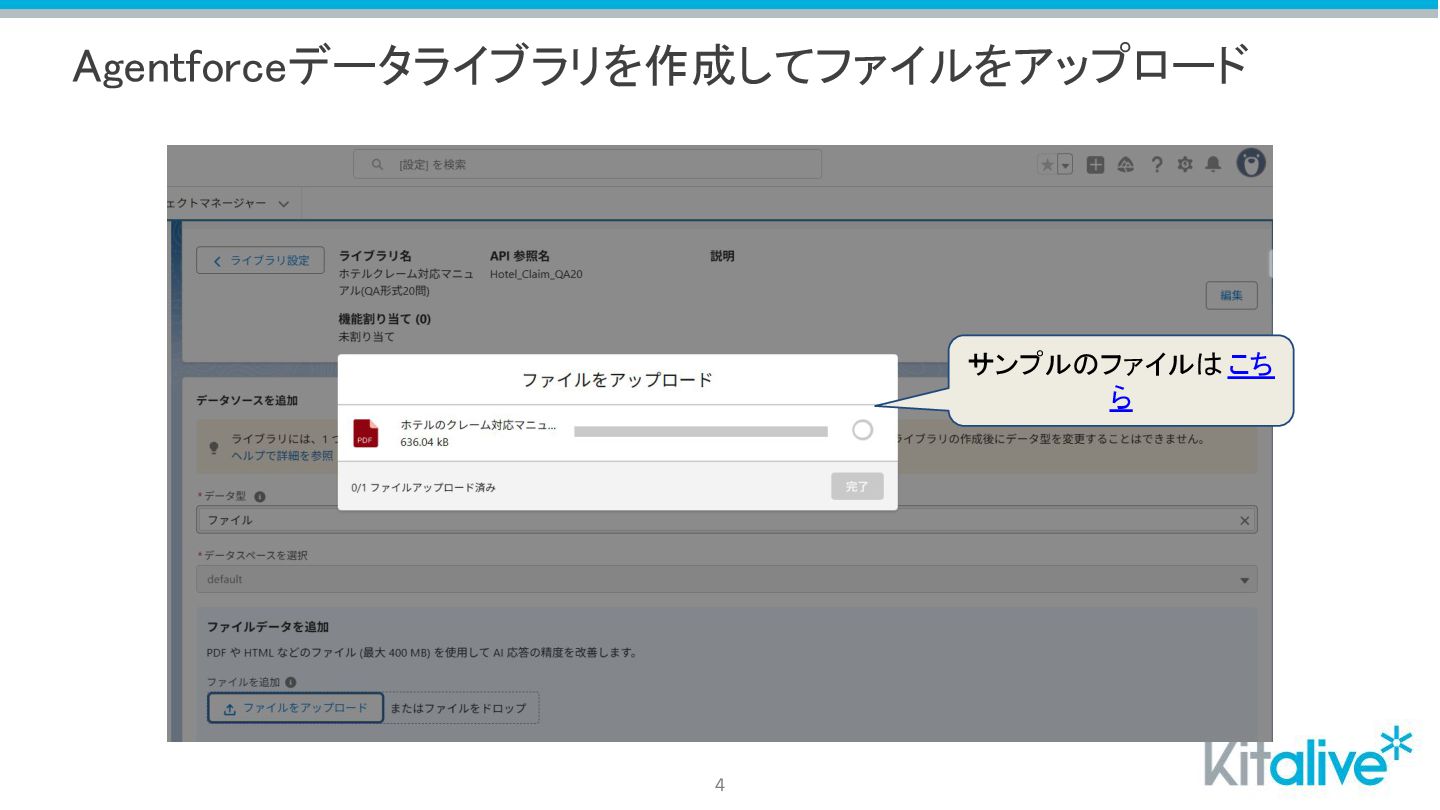Click the ホテルのクレーム対応マニュ... file name
The image size is (1440, 810).
pos(478,425)
